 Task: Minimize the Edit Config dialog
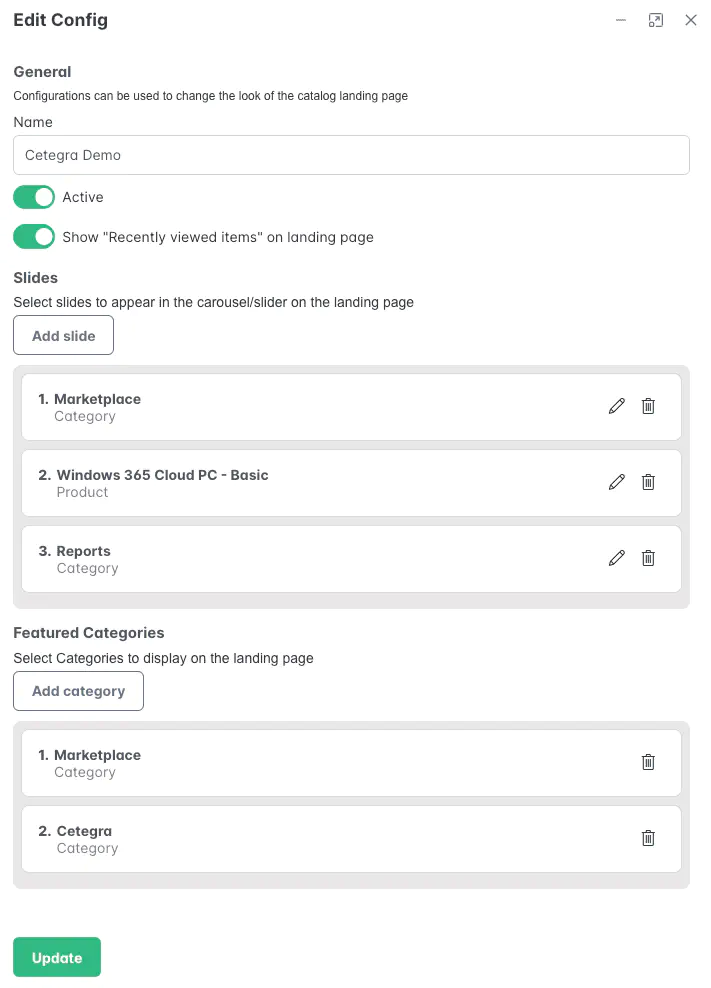(620, 19)
